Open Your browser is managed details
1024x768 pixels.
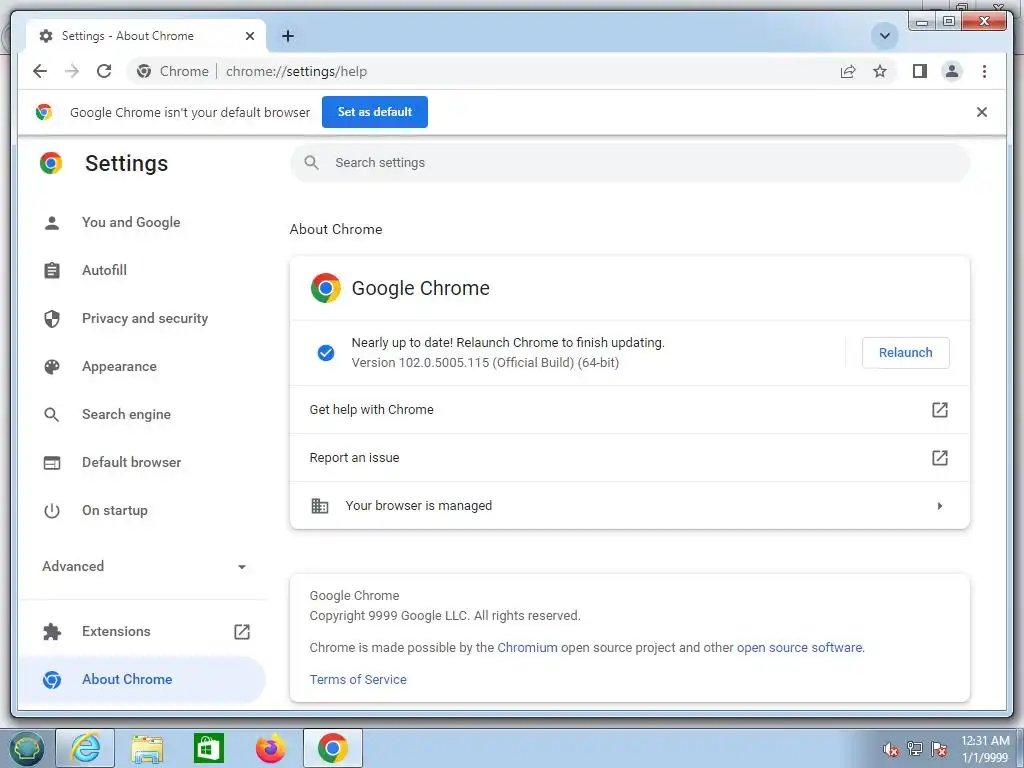tap(630, 505)
